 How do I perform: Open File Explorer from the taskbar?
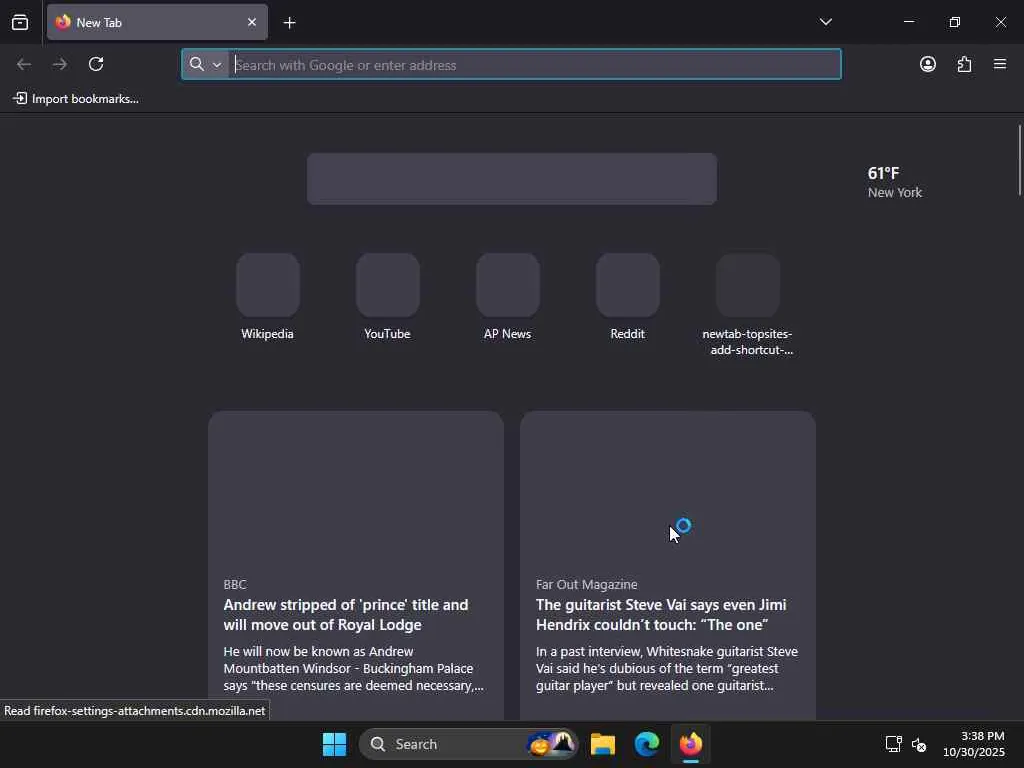pos(603,744)
